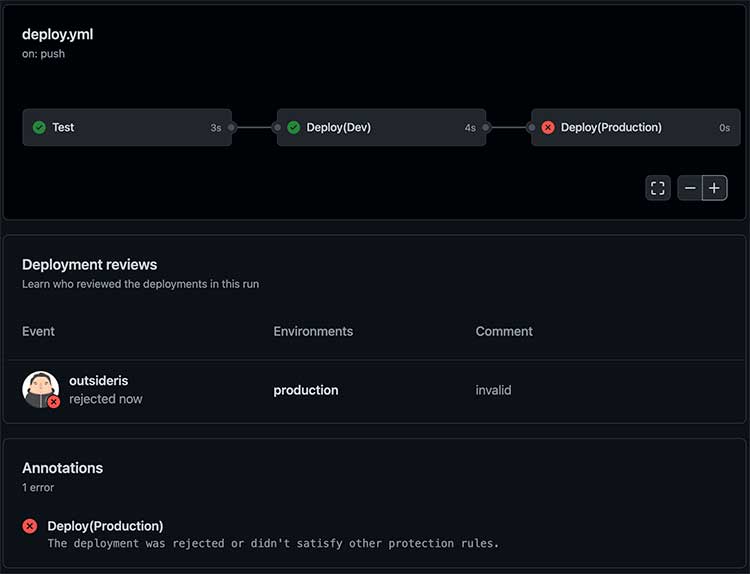
Task: Click the Comment column header
Action: point(504,331)
